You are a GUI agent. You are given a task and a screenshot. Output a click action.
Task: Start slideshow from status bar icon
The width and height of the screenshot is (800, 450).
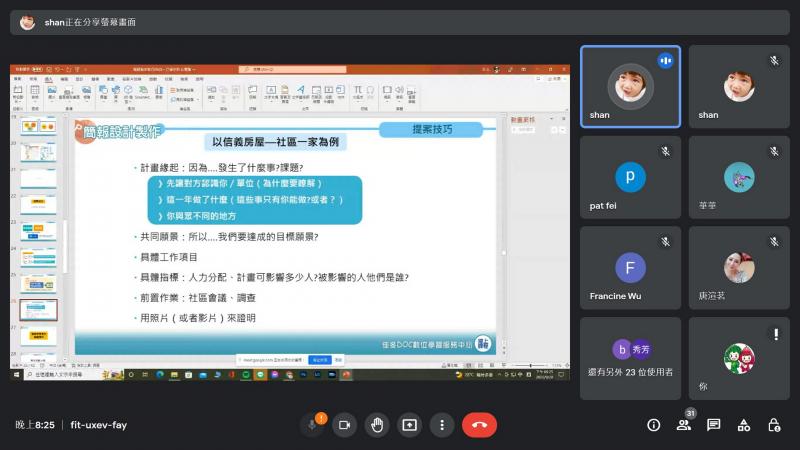[x=503, y=365]
